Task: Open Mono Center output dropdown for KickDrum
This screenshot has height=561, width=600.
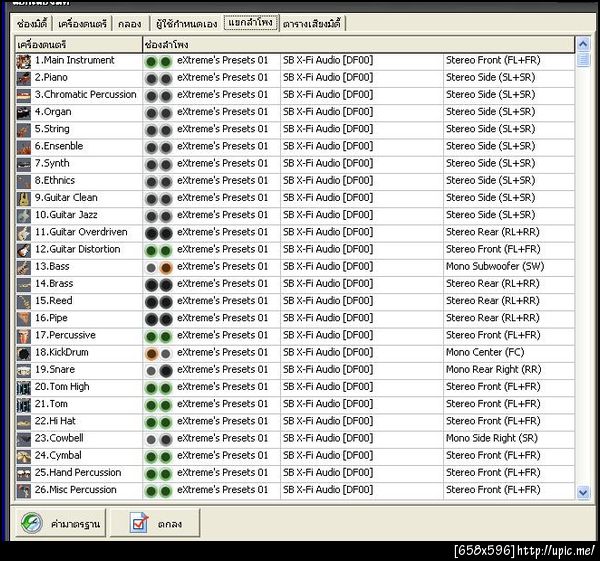Action: 509,353
